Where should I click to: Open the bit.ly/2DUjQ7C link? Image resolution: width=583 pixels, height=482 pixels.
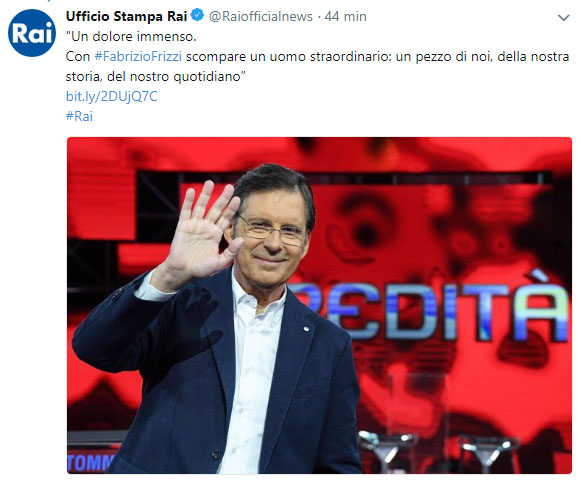[112, 96]
